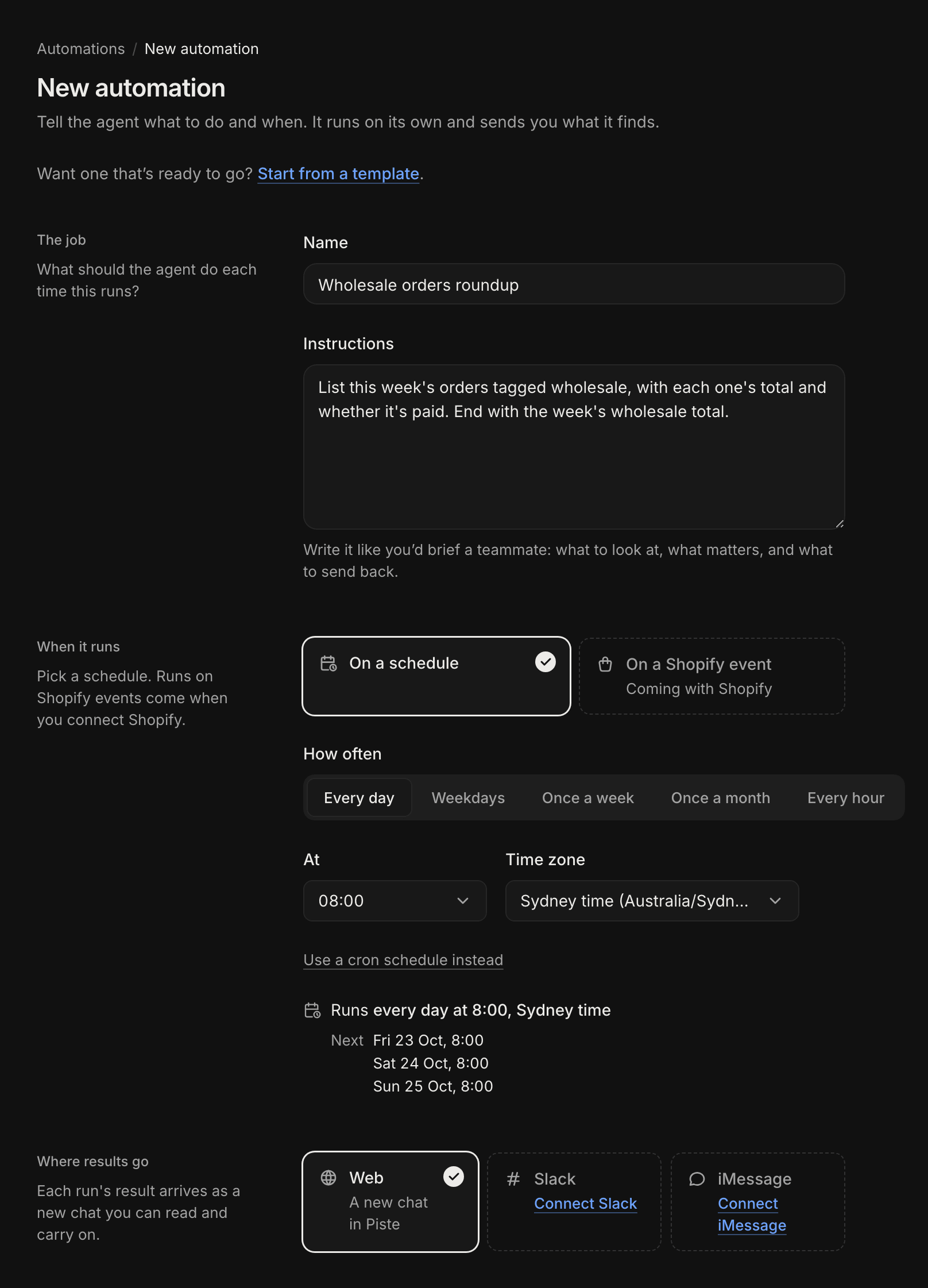
Task: Click the checkmark on On a schedule card
Action: (x=546, y=662)
